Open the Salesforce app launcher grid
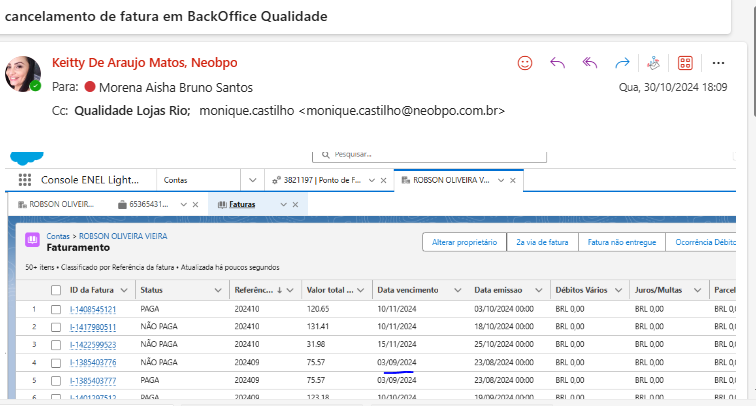Image resolution: width=756 pixels, height=406 pixels. 25,180
